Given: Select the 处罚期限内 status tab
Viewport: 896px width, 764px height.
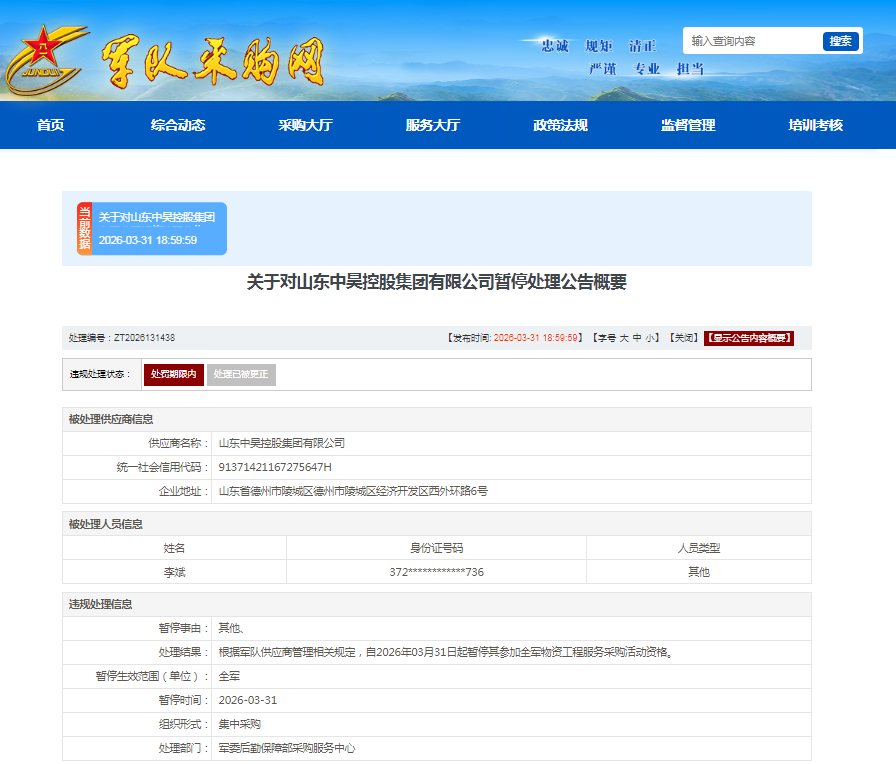Looking at the screenshot, I should (x=174, y=374).
